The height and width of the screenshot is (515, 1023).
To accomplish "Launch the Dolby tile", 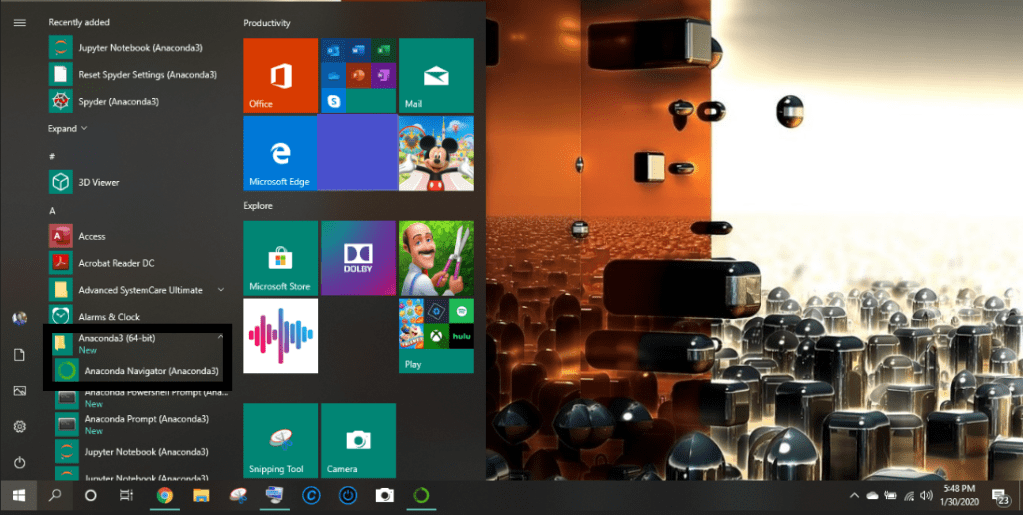I will click(357, 258).
